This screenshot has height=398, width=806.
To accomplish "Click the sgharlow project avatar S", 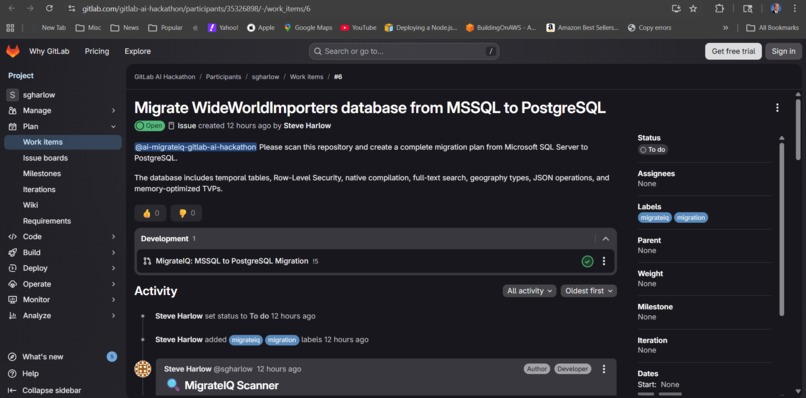I will pos(13,95).
